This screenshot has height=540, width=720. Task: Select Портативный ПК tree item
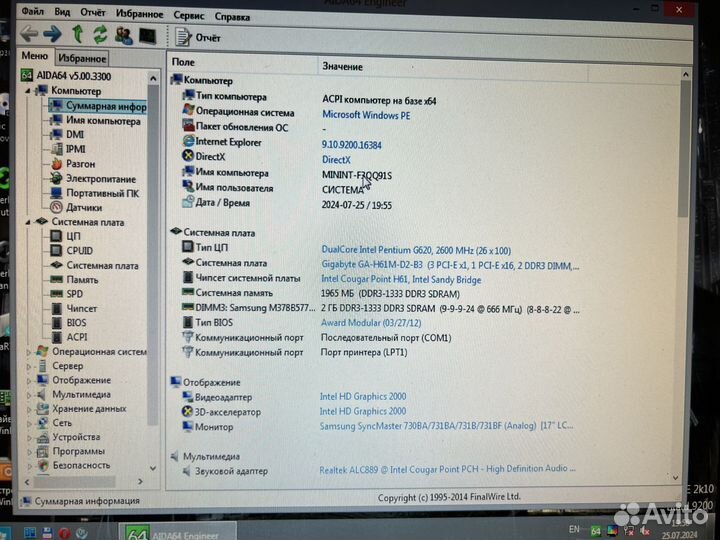[x=95, y=193]
